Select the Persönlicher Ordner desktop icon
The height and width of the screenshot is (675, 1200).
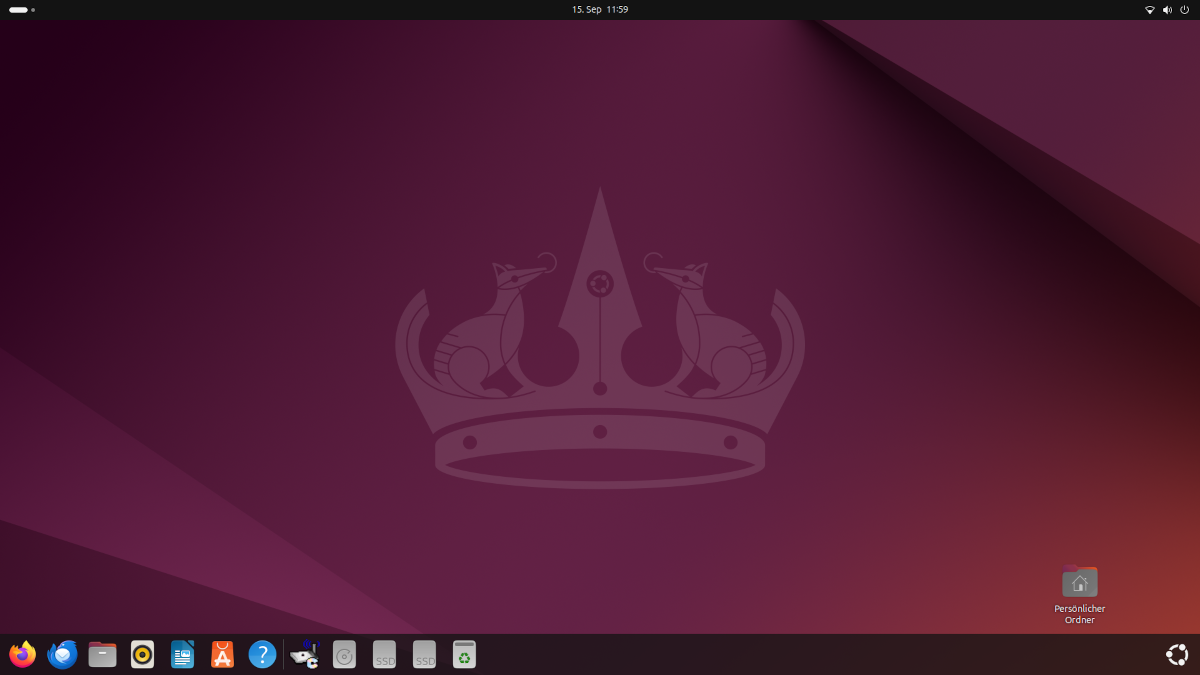click(x=1080, y=596)
